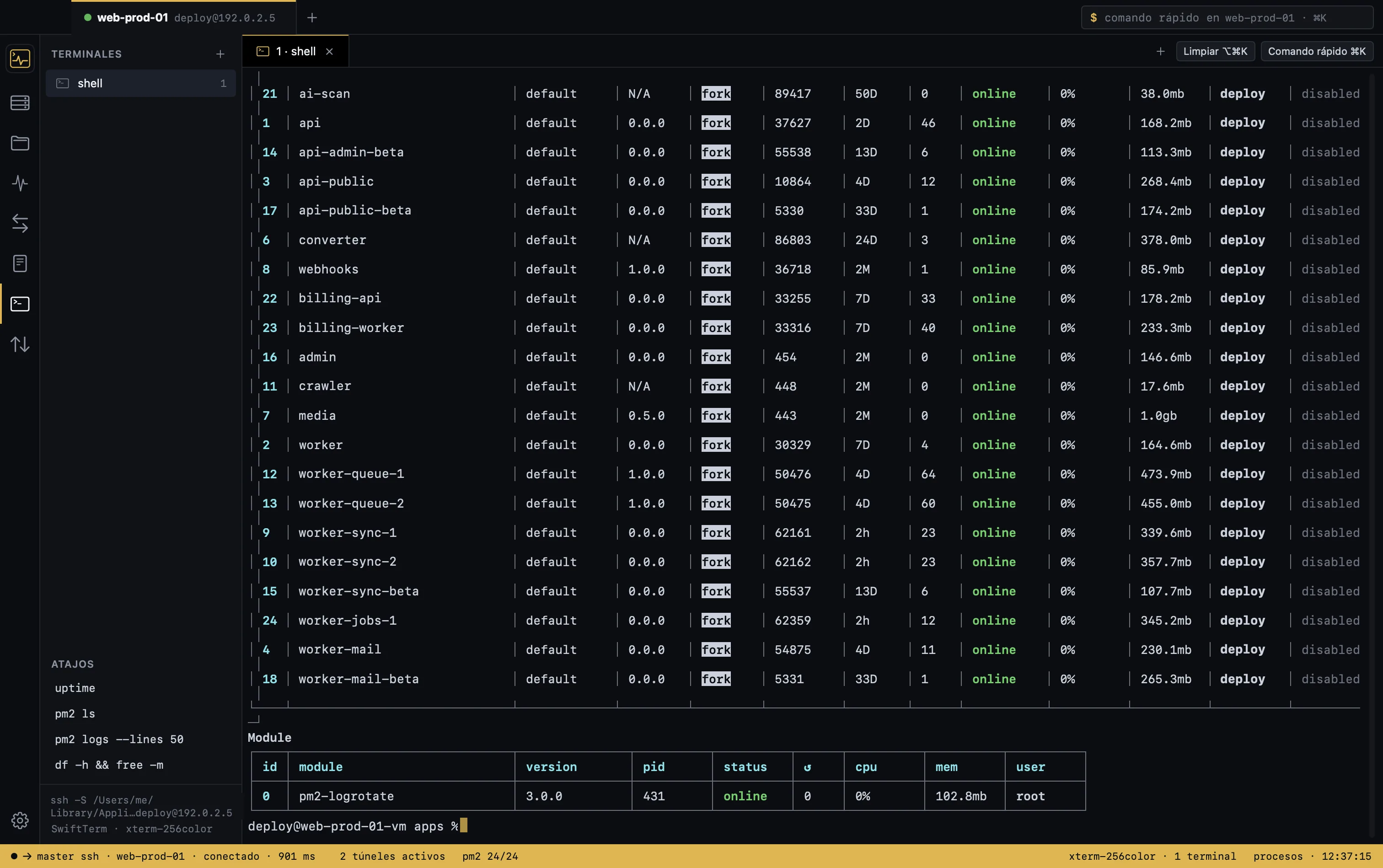Open the file browser folder icon

point(20,143)
